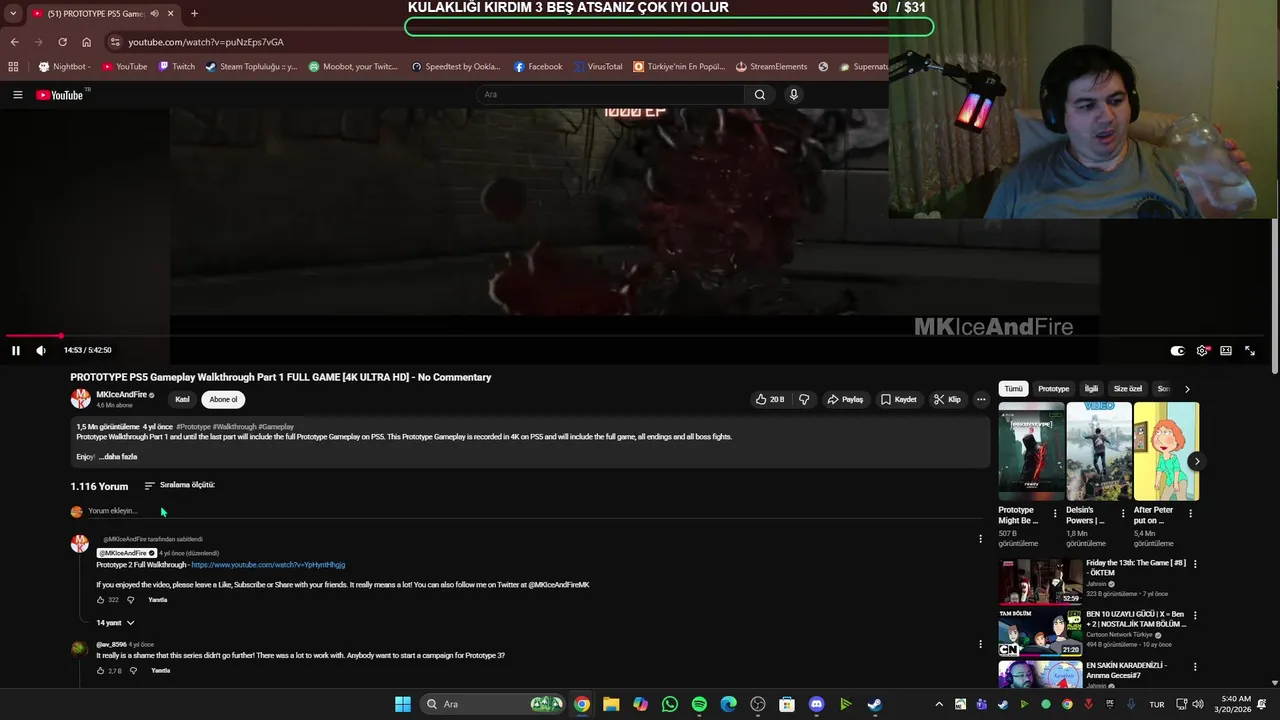This screenshot has width=1280, height=720.
Task: Open Steam from the taskbar
Action: (874, 704)
